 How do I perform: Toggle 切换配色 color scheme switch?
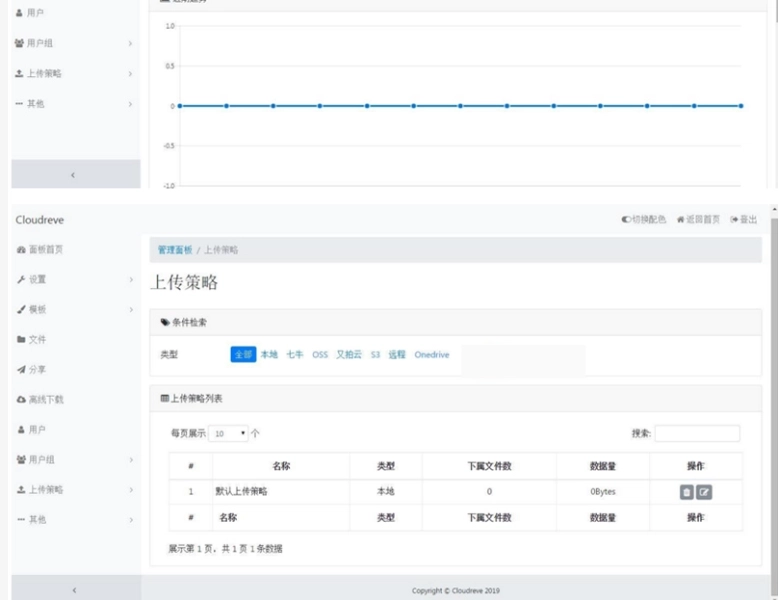point(644,219)
